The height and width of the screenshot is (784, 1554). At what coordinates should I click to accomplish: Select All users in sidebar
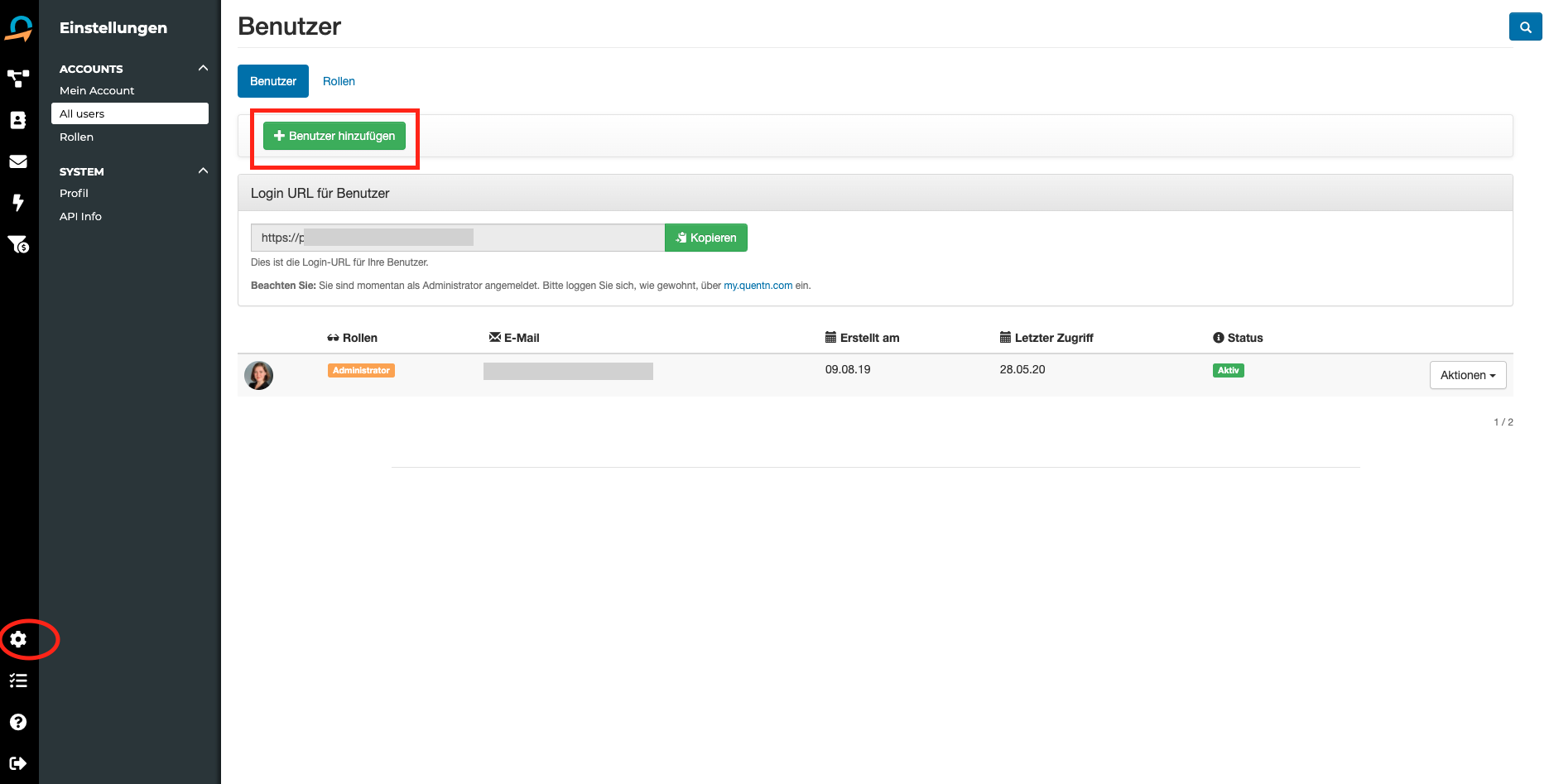pos(130,113)
